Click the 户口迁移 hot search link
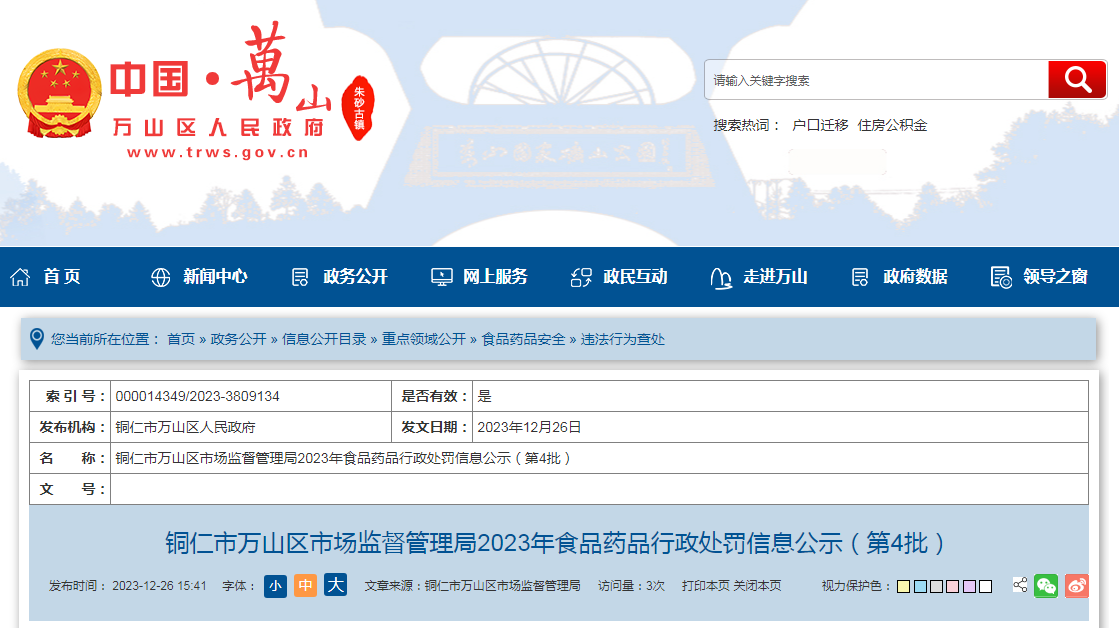Viewport: 1119px width, 628px height. (820, 125)
